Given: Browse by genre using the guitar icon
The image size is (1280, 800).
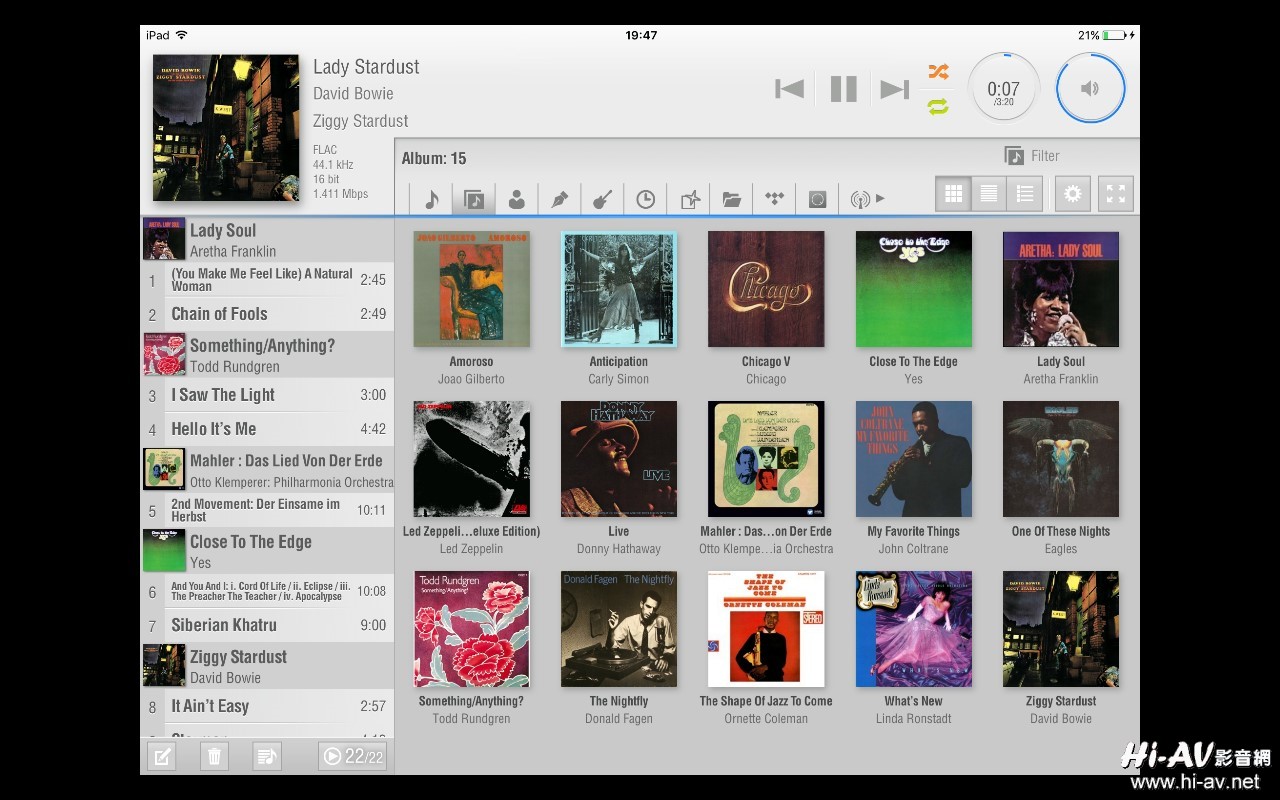Looking at the screenshot, I should (603, 198).
